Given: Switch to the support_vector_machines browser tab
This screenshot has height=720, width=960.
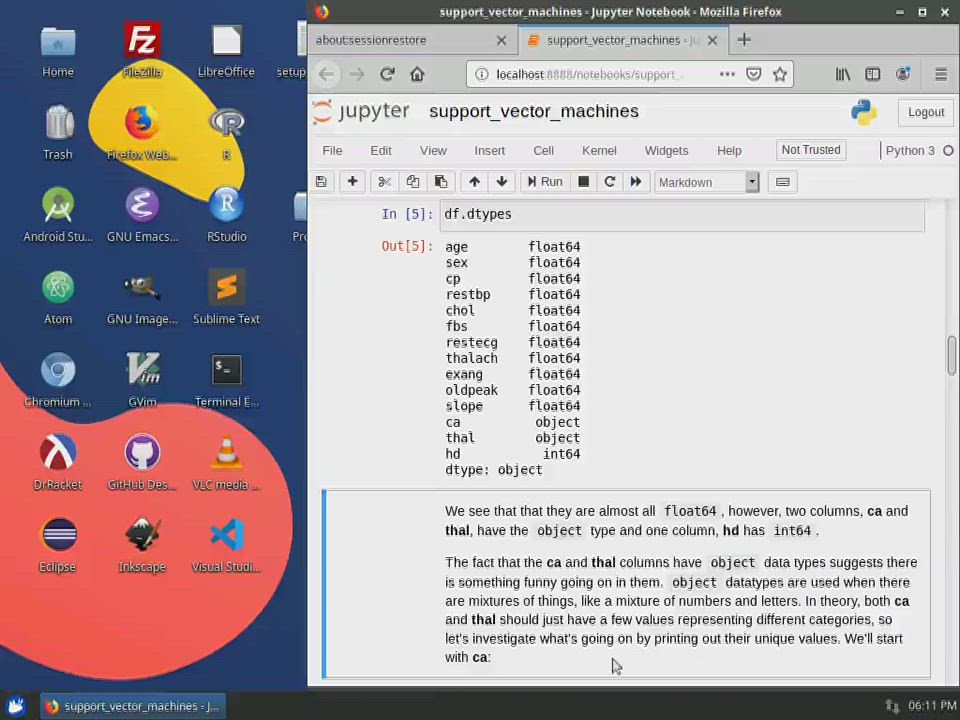Looking at the screenshot, I should [x=623, y=40].
